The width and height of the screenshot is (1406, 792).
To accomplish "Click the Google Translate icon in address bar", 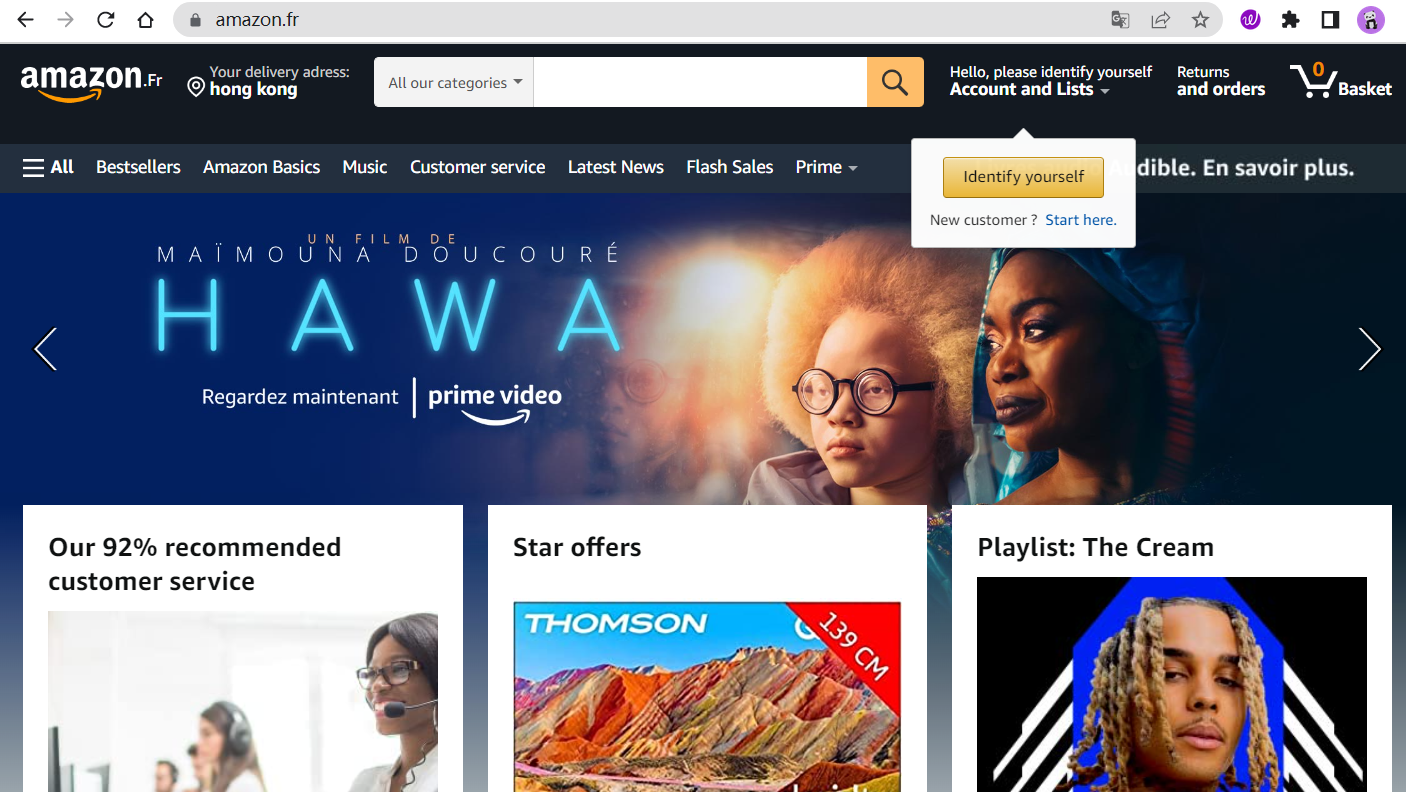I will click(x=1120, y=20).
